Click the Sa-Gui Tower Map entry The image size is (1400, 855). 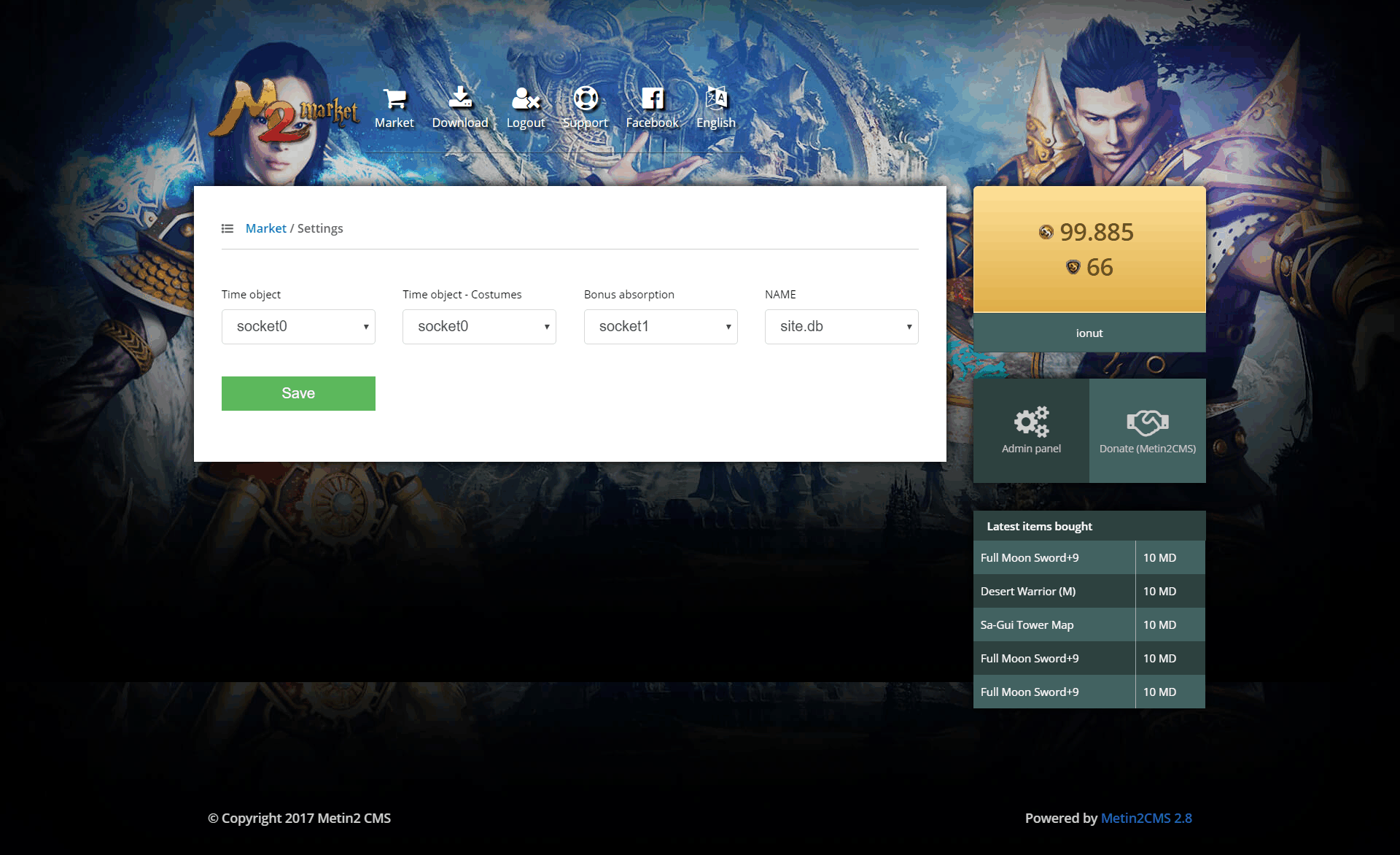(x=1027, y=625)
